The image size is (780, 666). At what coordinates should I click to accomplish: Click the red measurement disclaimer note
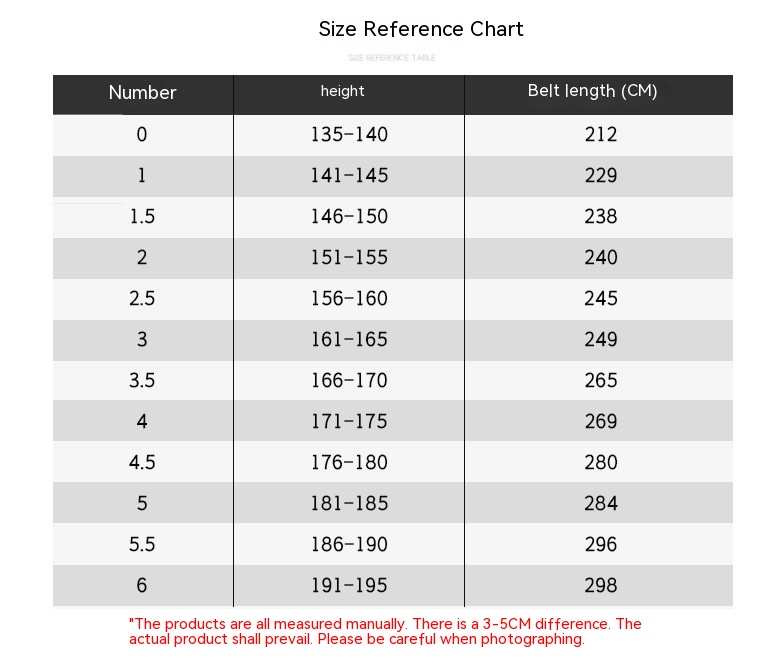click(x=385, y=631)
